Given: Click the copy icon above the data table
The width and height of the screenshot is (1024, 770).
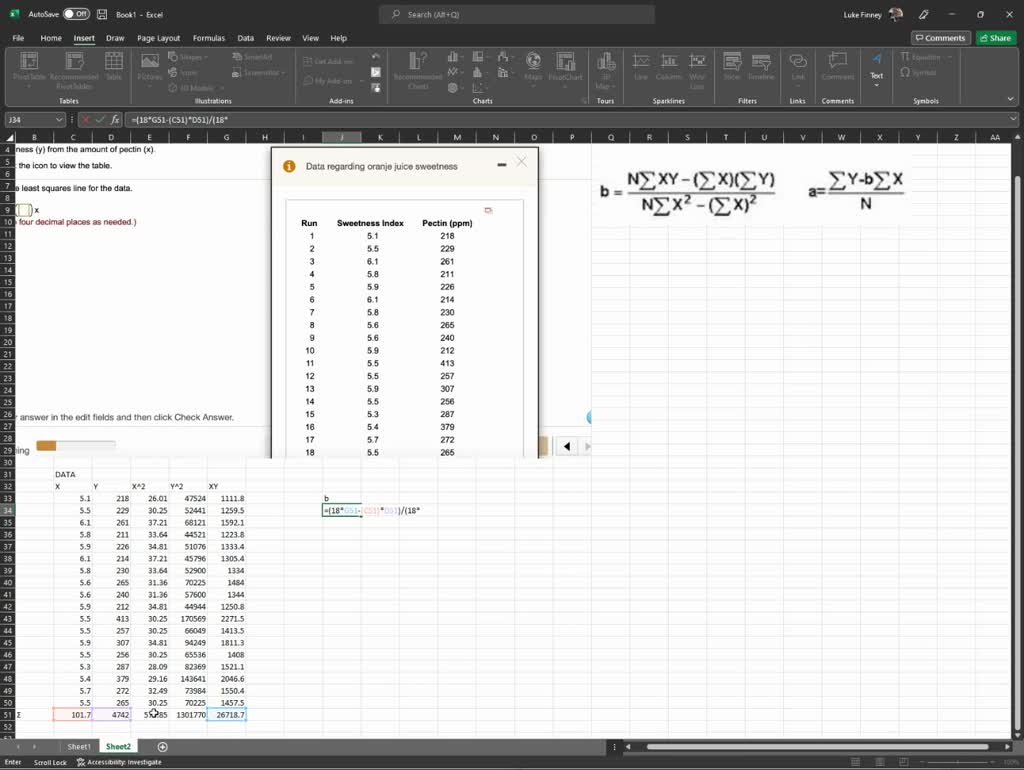Looking at the screenshot, I should [488, 210].
